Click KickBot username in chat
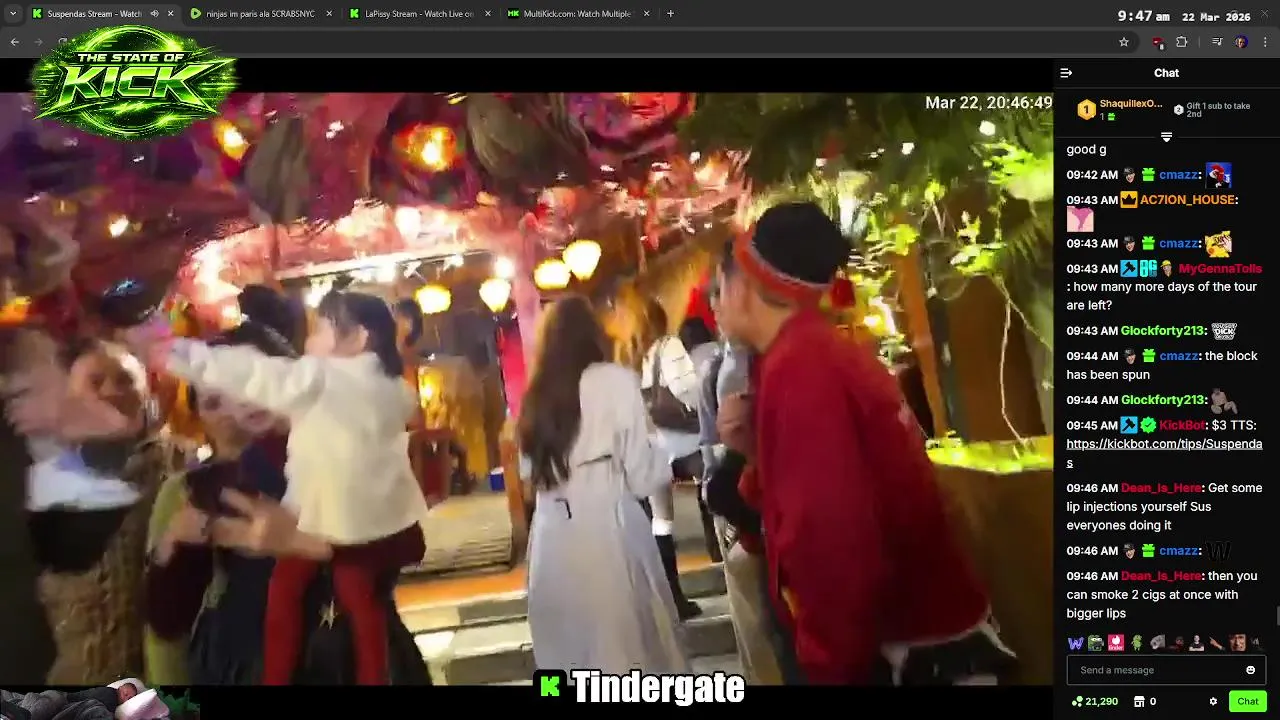Image resolution: width=1280 pixels, height=720 pixels. pos(1182,426)
